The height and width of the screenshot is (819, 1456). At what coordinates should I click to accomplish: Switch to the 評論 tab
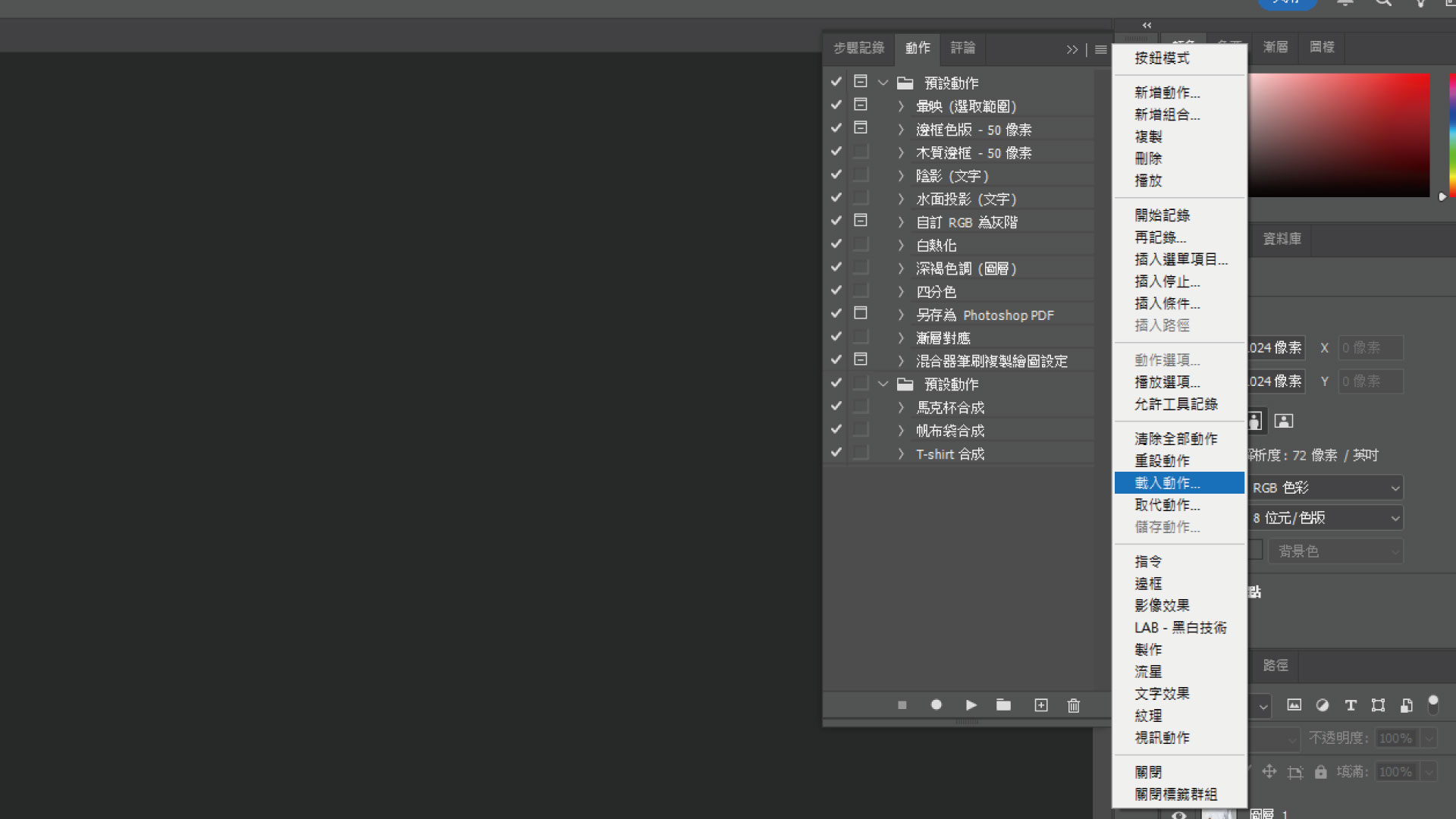coord(963,48)
